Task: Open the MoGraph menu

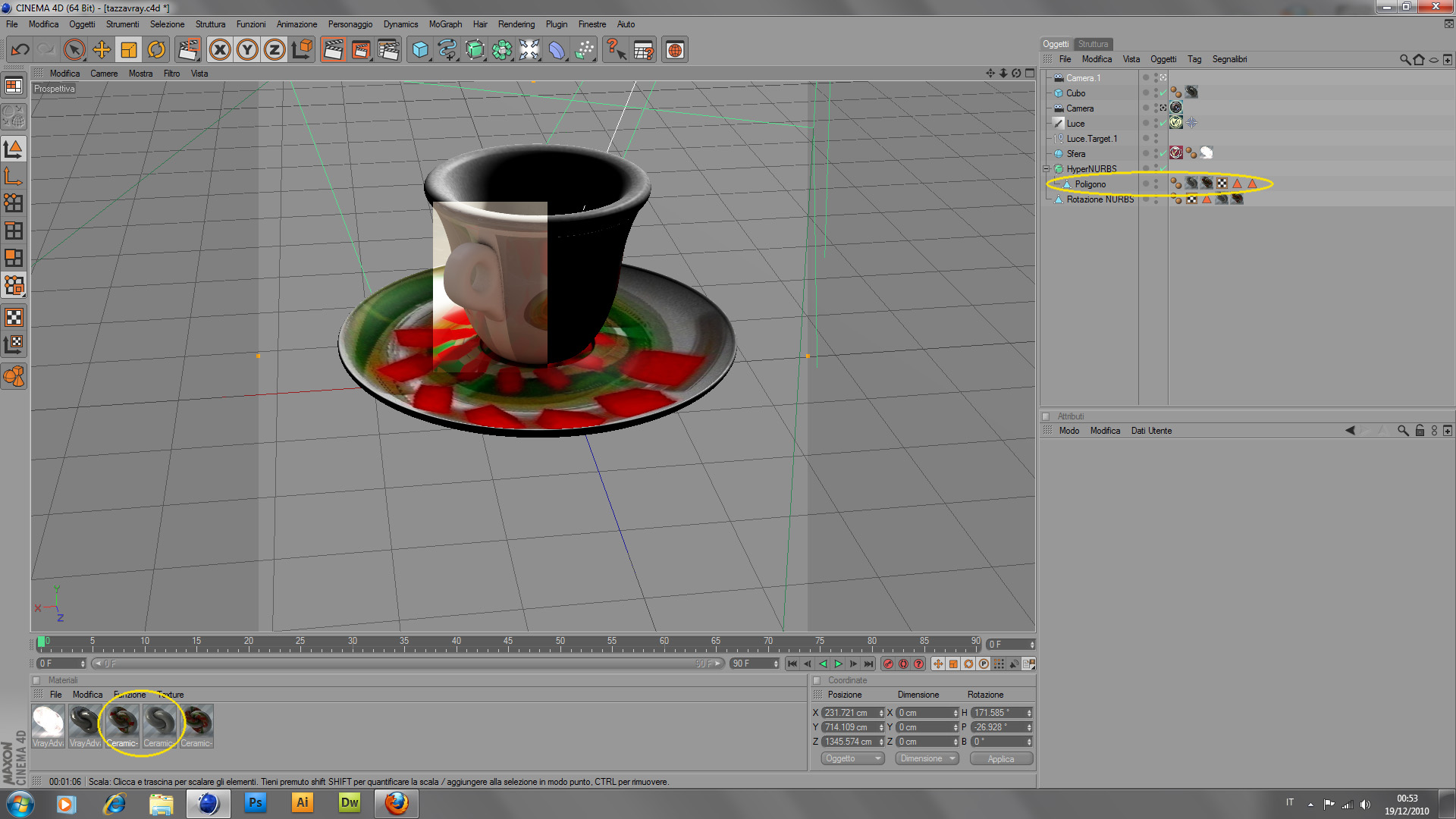Action: tap(445, 24)
